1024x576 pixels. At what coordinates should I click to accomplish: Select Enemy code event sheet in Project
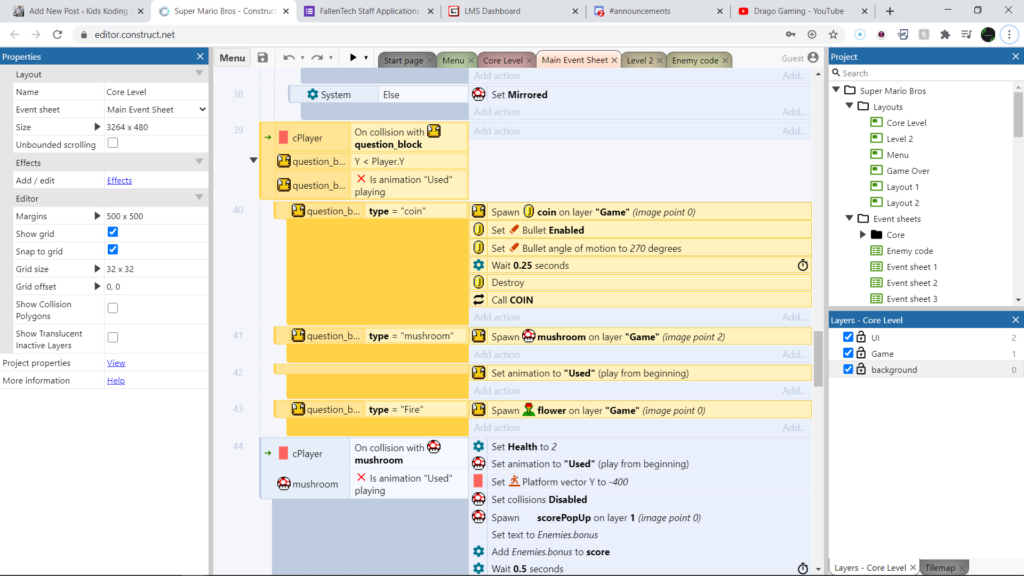910,251
